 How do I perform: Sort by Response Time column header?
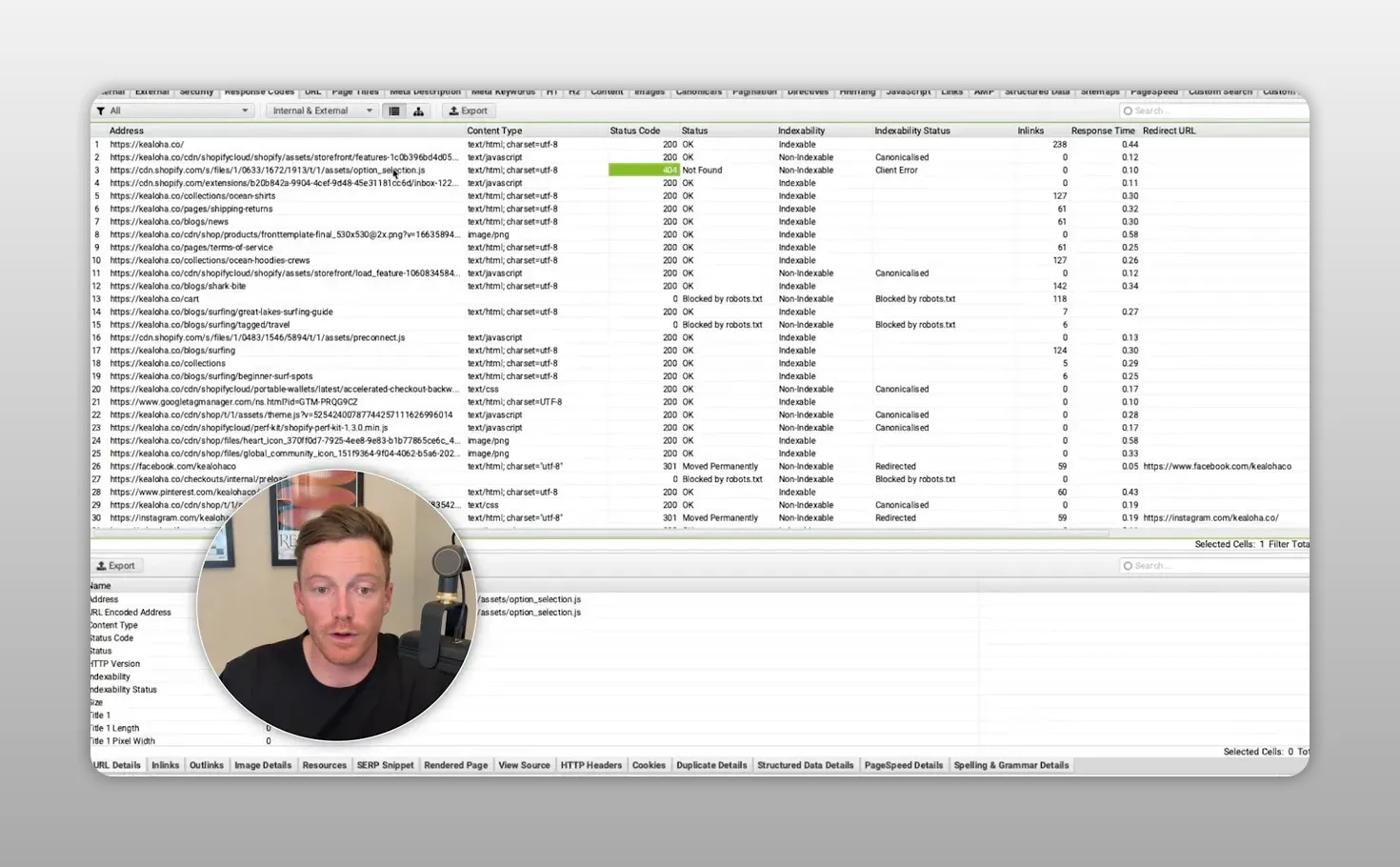click(1103, 131)
